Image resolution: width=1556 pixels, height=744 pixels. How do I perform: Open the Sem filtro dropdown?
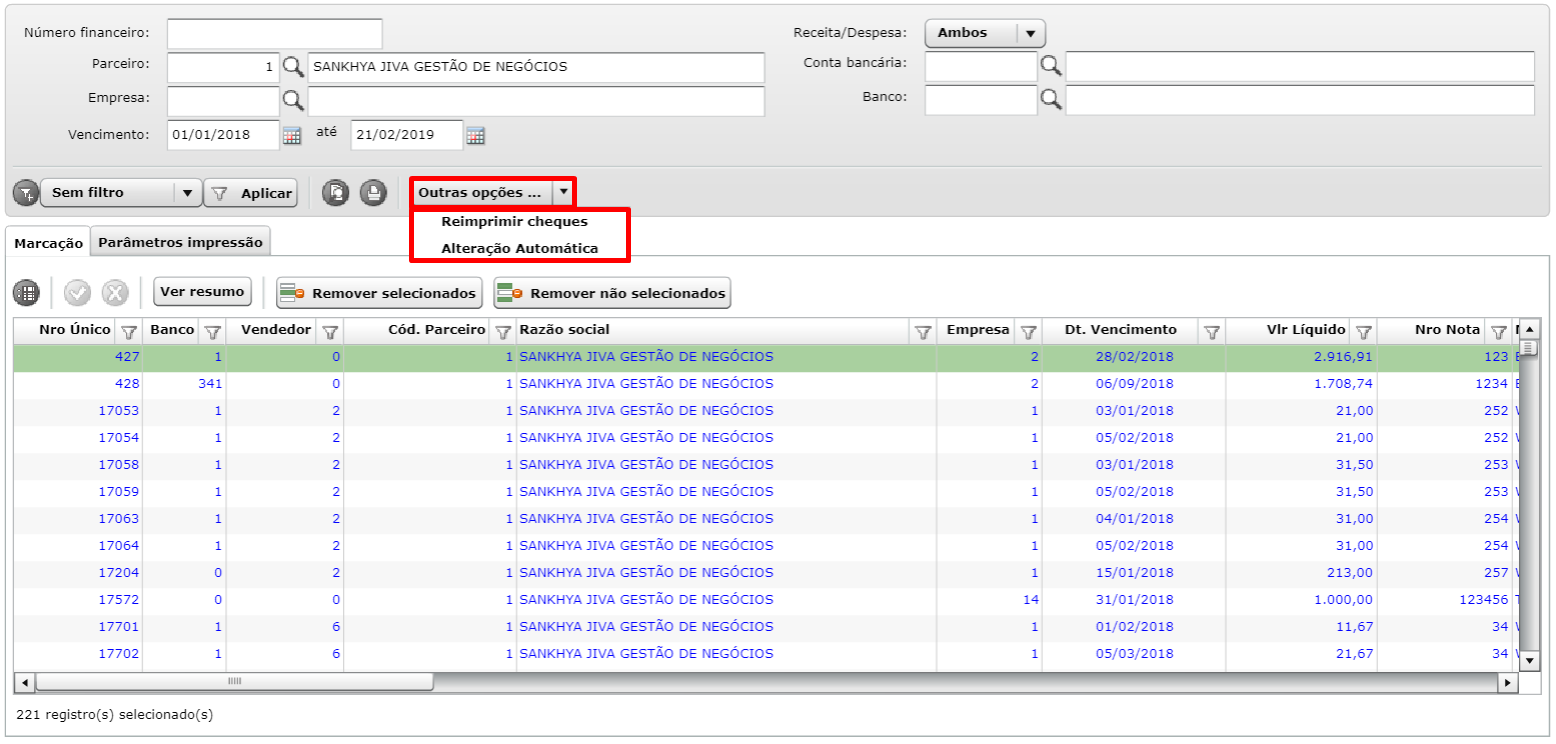tap(120, 193)
